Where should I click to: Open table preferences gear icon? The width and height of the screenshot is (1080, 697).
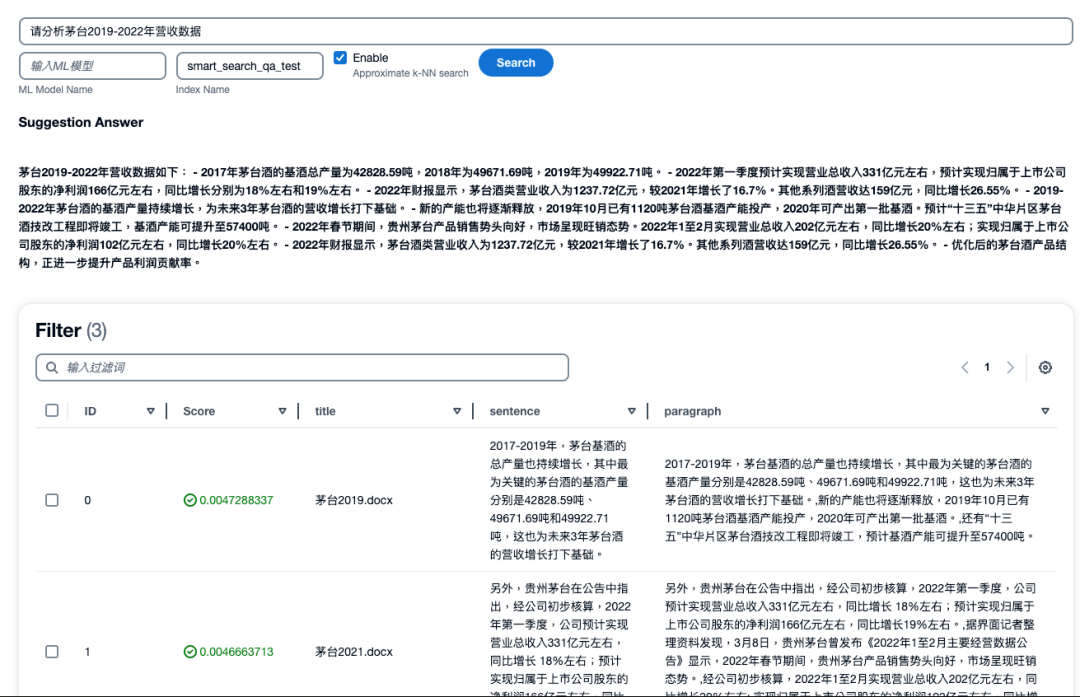pos(1045,367)
